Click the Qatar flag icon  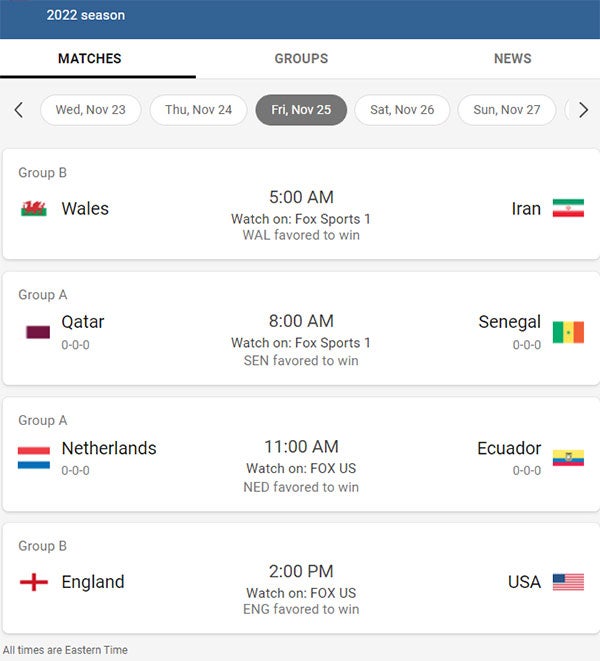point(37,332)
